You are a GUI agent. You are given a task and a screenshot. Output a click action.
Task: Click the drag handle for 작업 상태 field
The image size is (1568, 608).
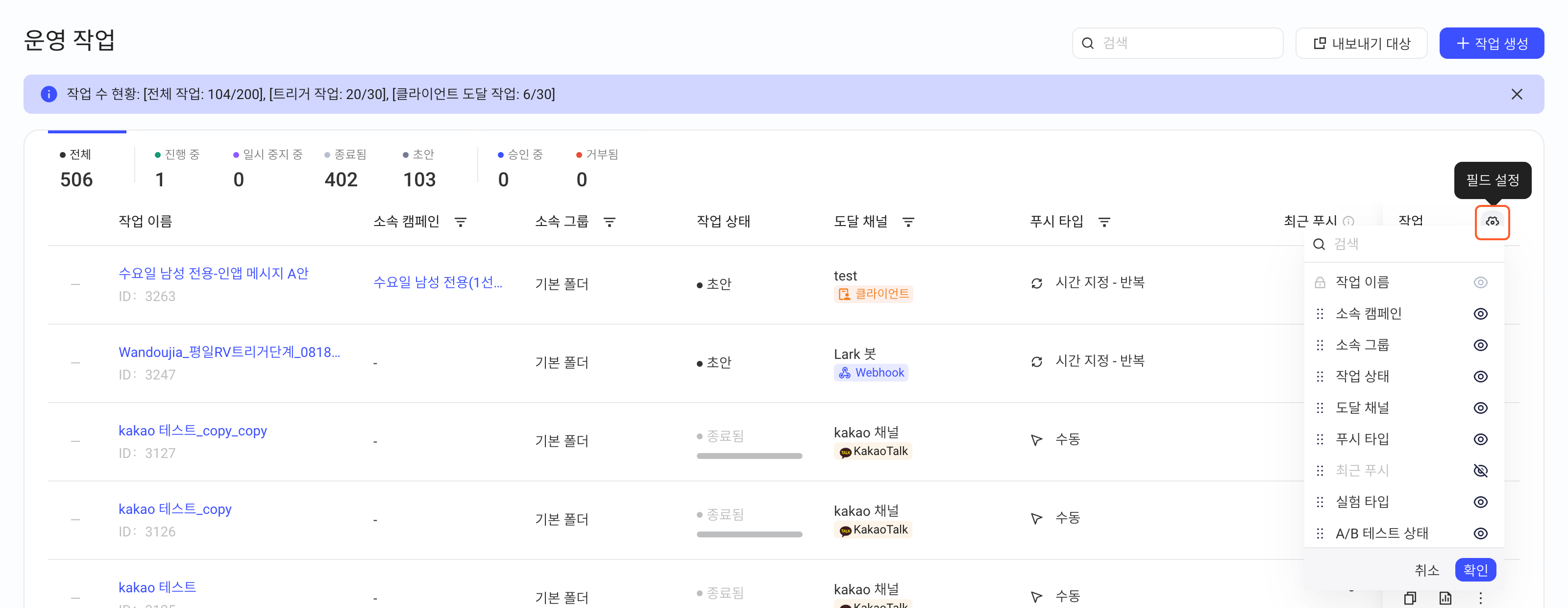pos(1320,377)
